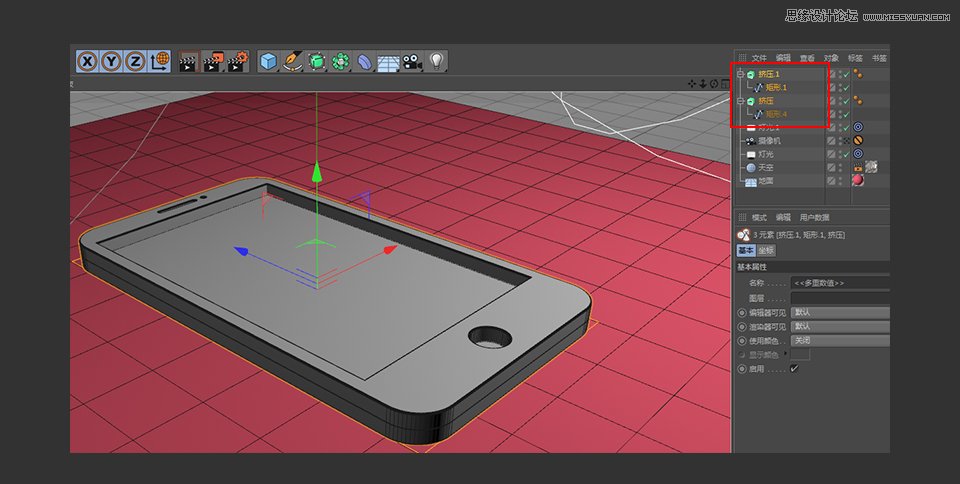Screen dimensions: 960x484
Task: Collapse the 挤压.1 tree node
Action: click(x=740, y=74)
